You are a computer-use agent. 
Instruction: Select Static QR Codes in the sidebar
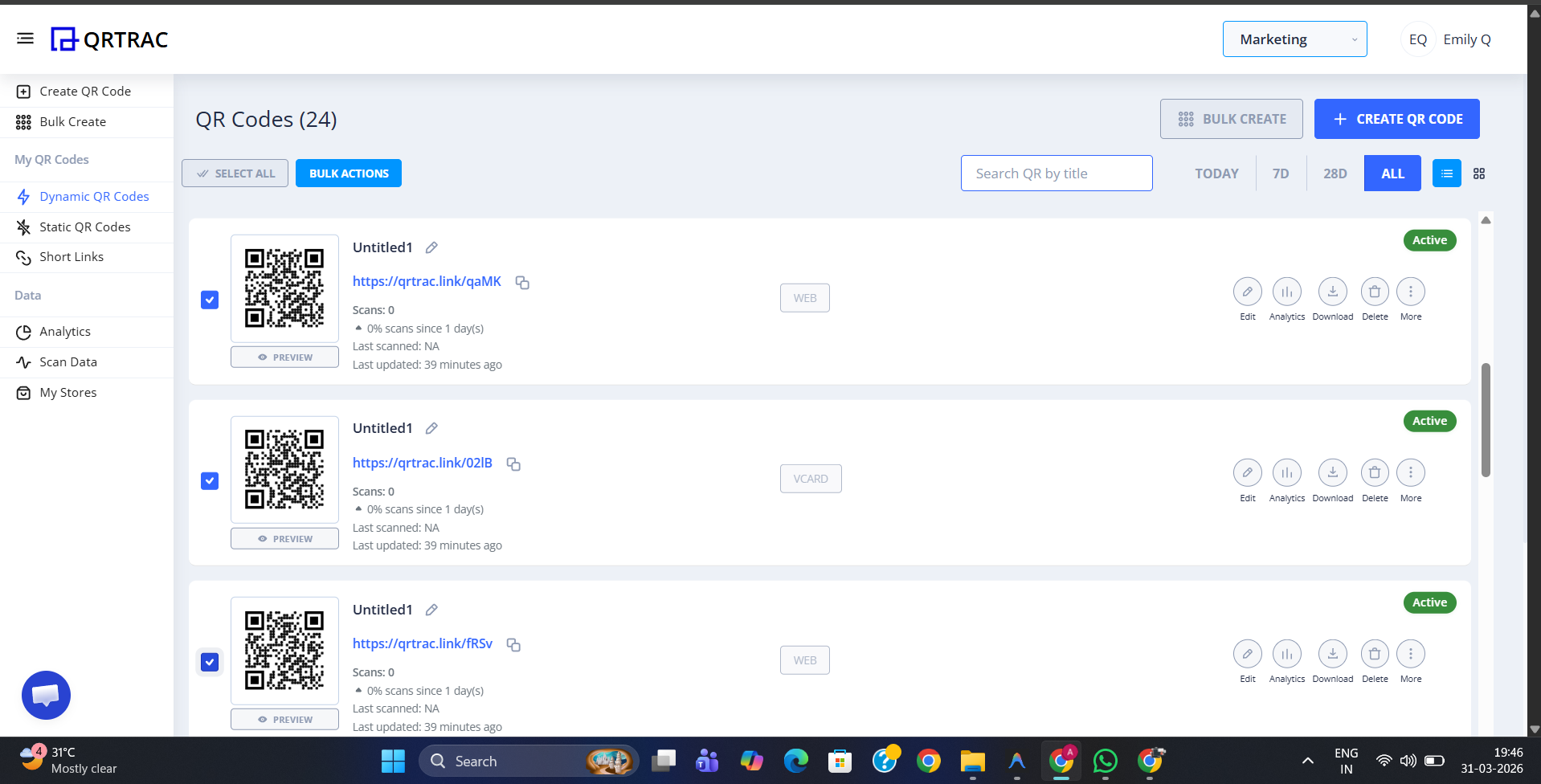85,227
